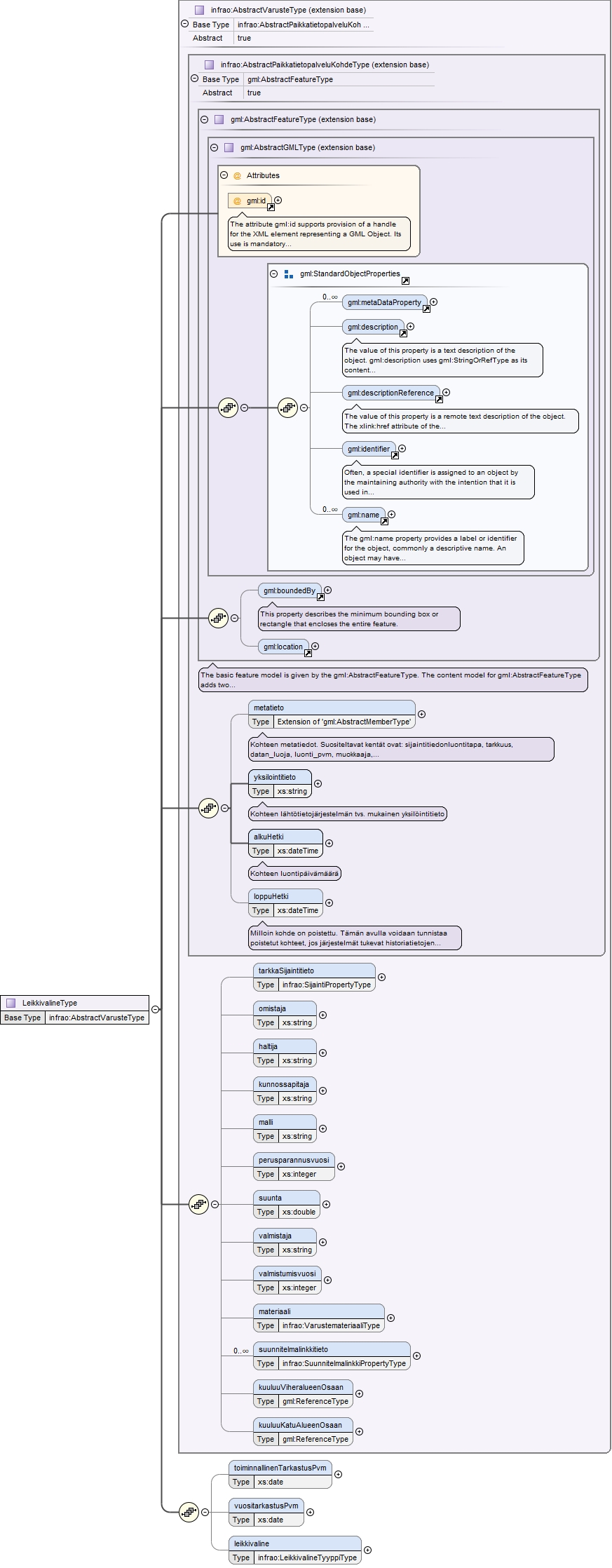Expand the gml:identifier element
612x1568 pixels.
[x=402, y=449]
